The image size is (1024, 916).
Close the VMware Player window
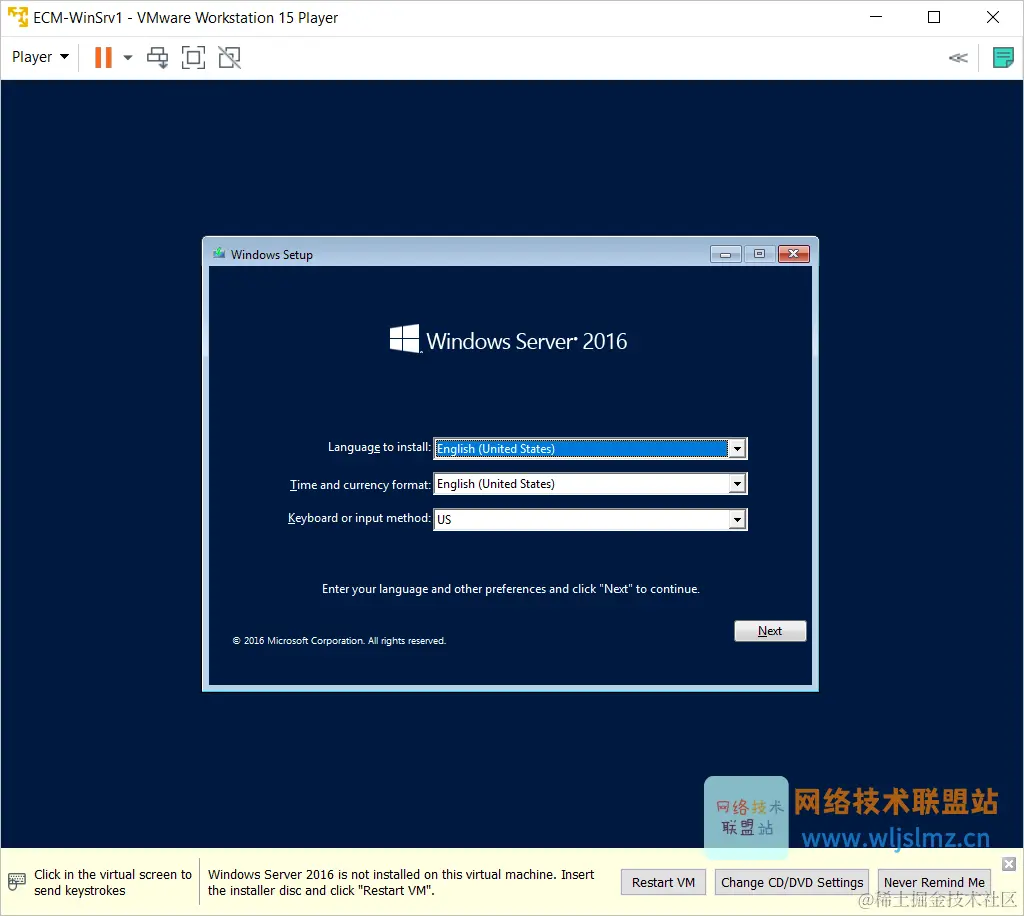click(993, 17)
